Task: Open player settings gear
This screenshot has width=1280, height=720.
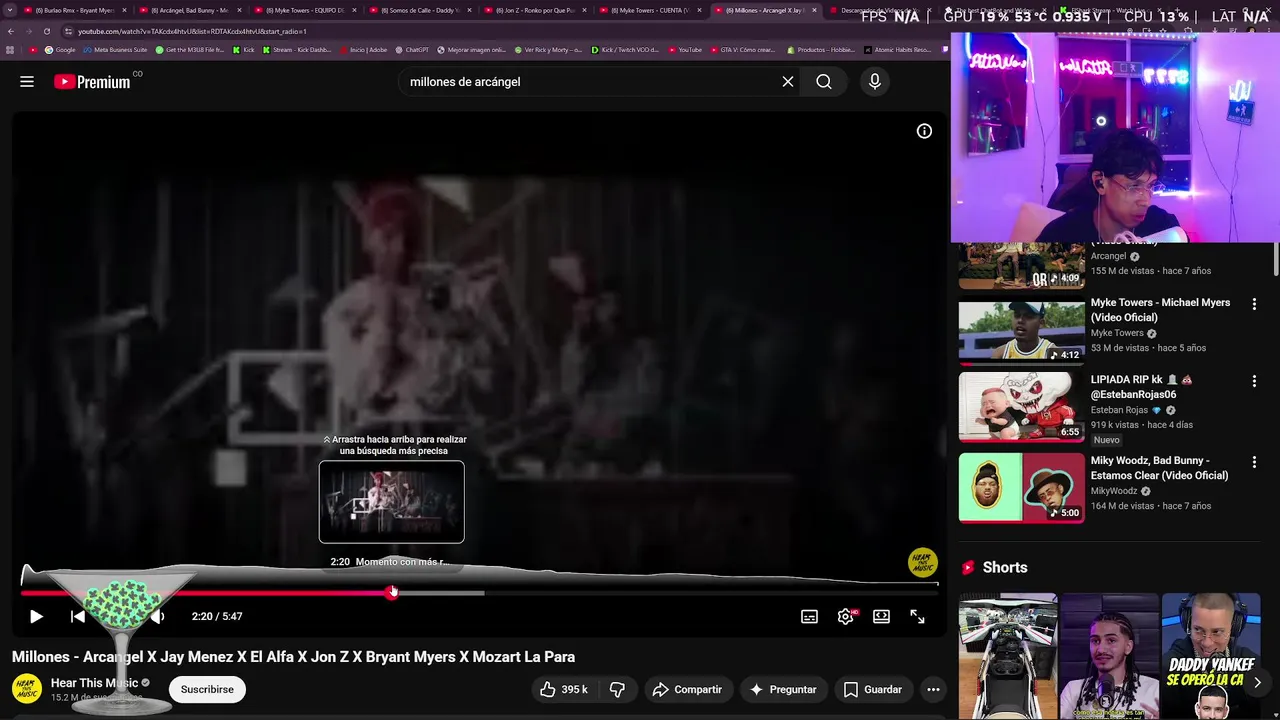Action: (846, 617)
